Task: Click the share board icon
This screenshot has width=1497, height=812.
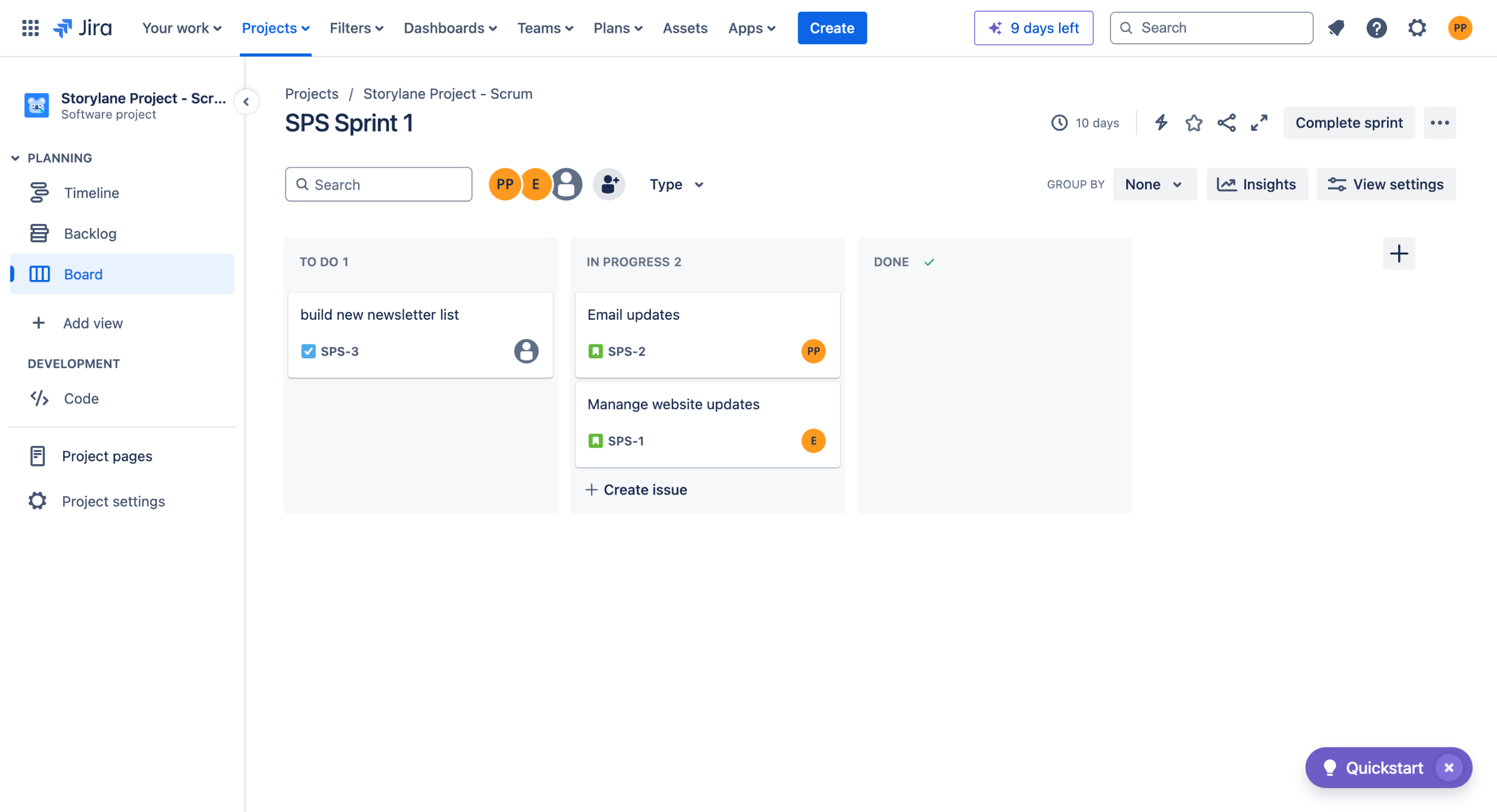Action: tap(1226, 123)
